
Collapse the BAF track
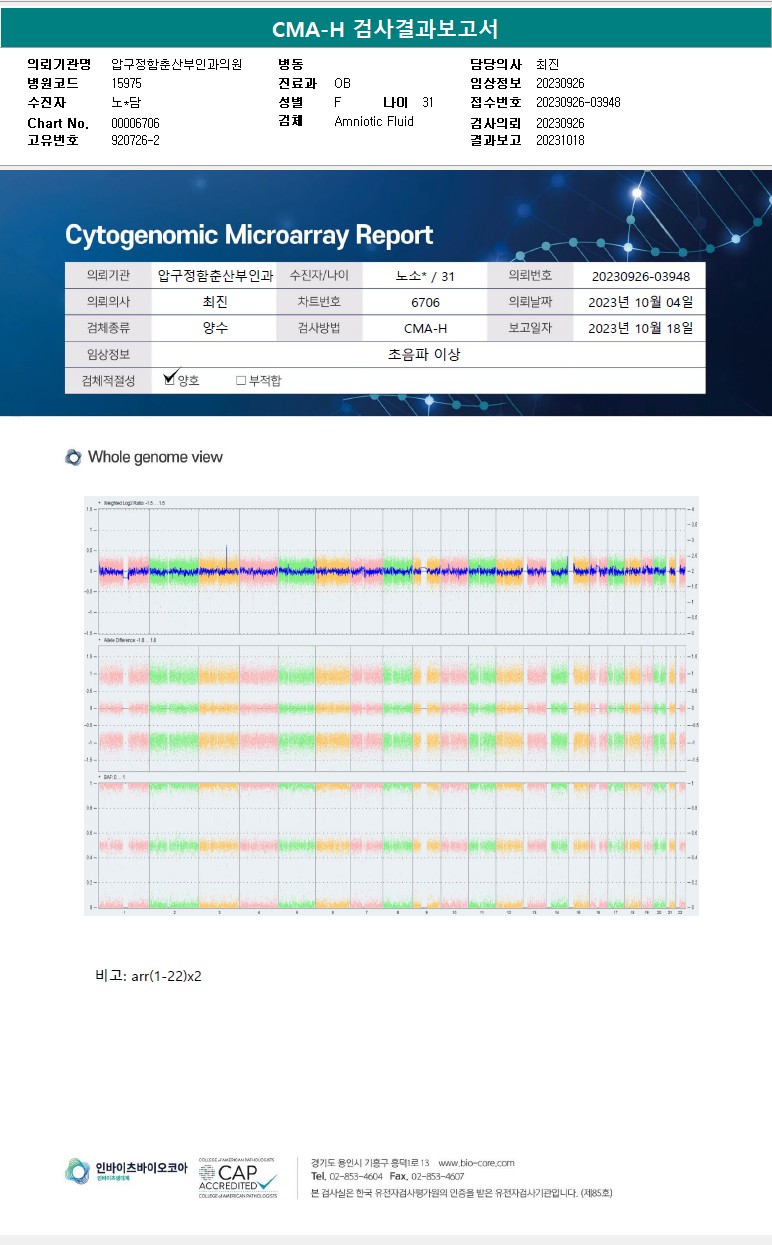pyautogui.click(x=100, y=776)
